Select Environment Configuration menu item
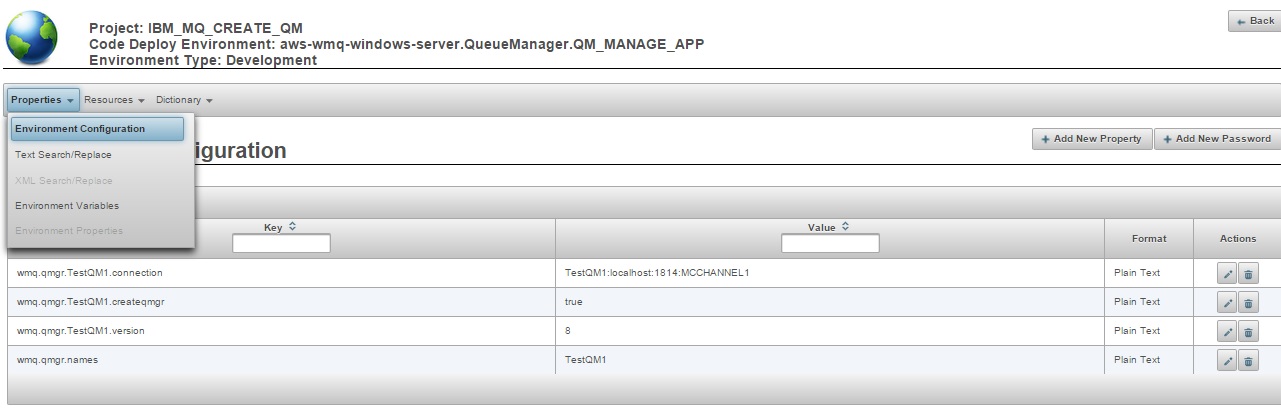The height and width of the screenshot is (410, 1281). tap(97, 129)
